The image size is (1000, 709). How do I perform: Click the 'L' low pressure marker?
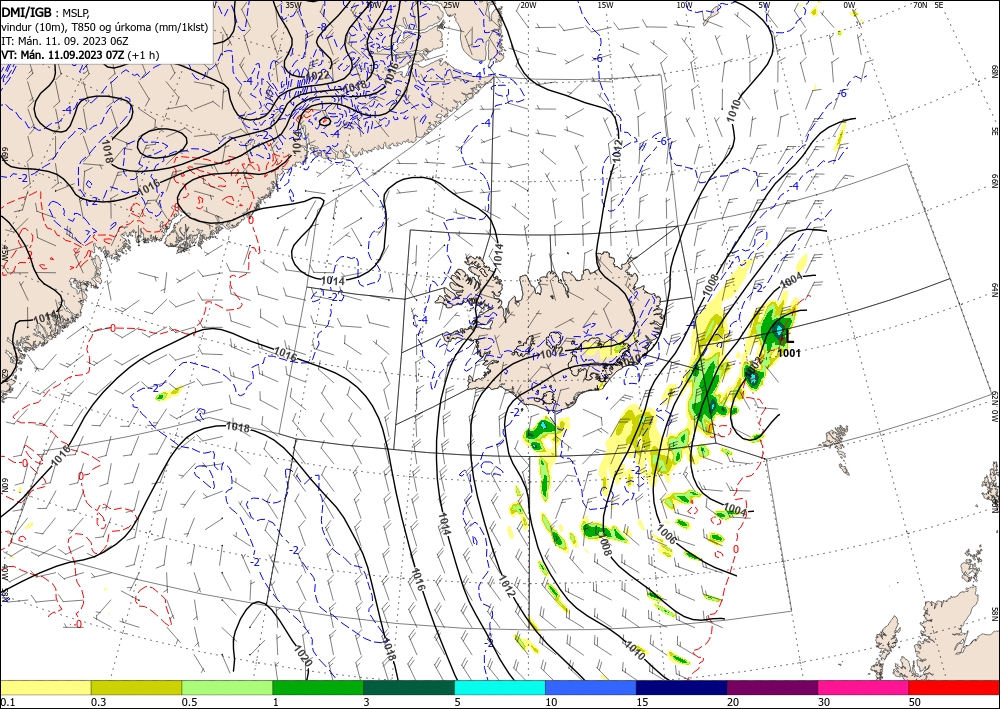790,337
